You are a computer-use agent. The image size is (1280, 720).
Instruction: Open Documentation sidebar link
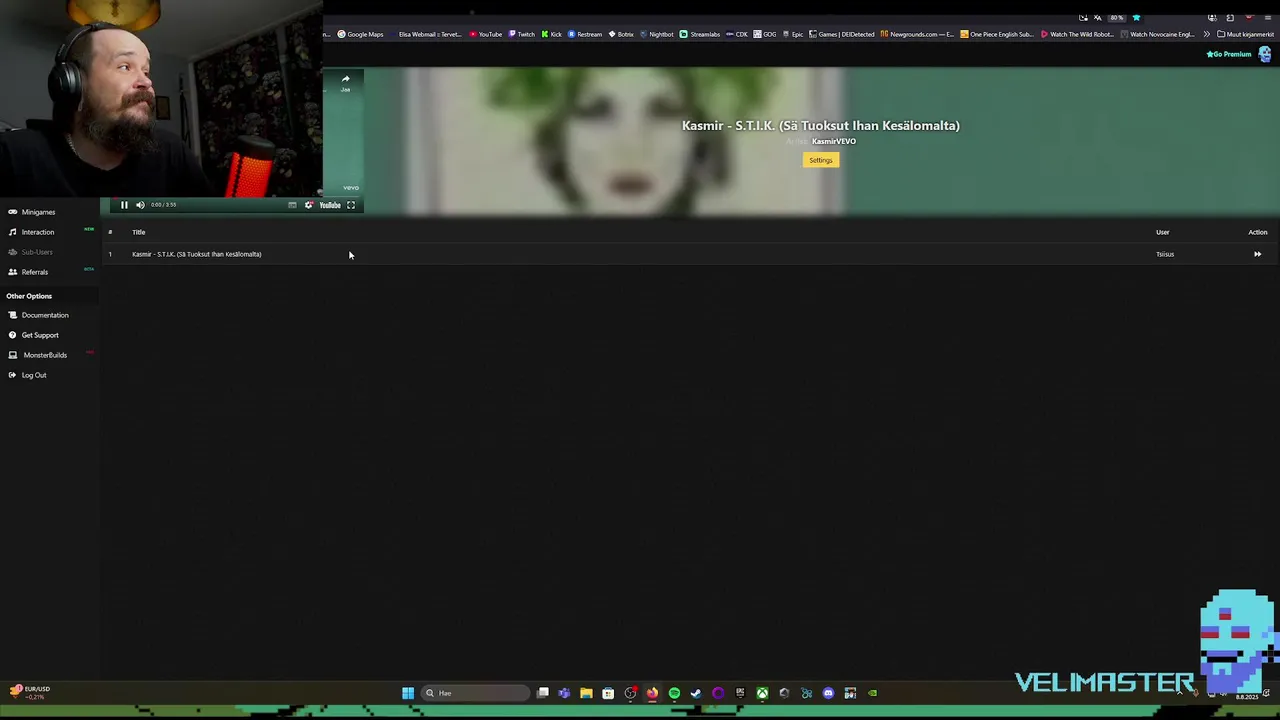(x=45, y=315)
